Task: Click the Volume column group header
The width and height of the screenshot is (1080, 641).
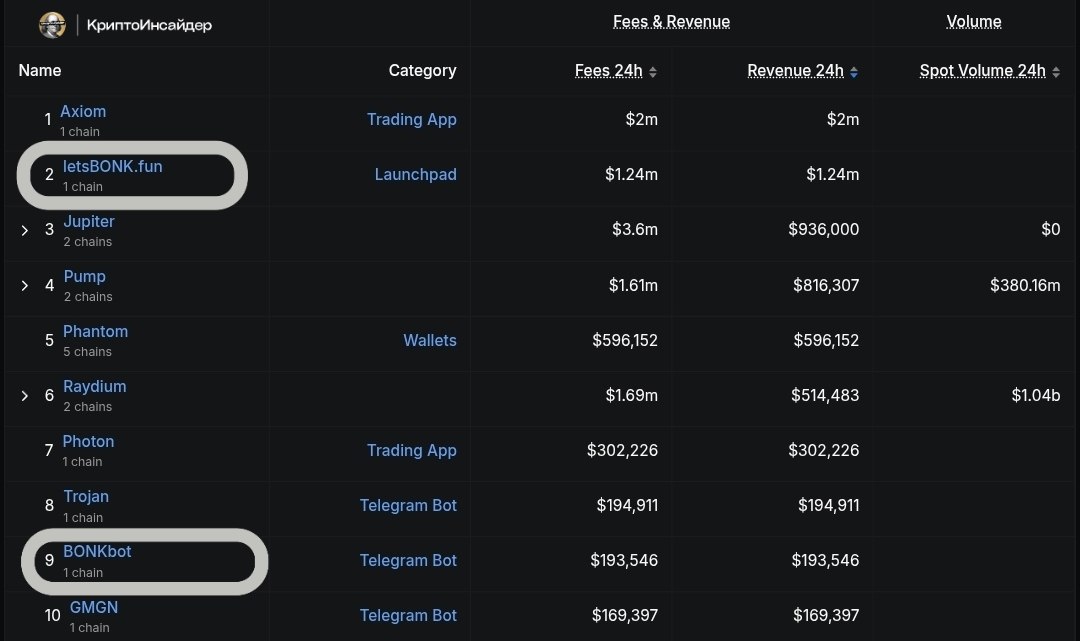Action: (974, 22)
